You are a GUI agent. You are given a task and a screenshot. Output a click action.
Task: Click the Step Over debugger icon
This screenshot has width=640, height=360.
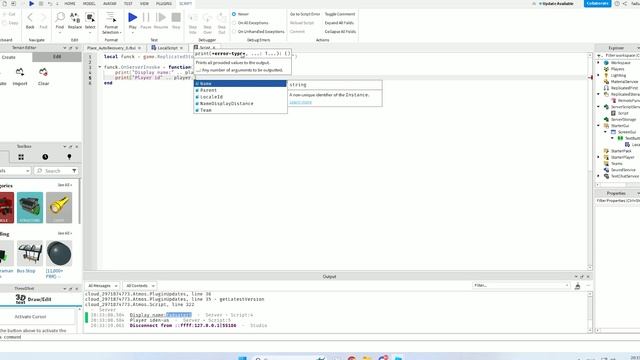tap(207, 18)
